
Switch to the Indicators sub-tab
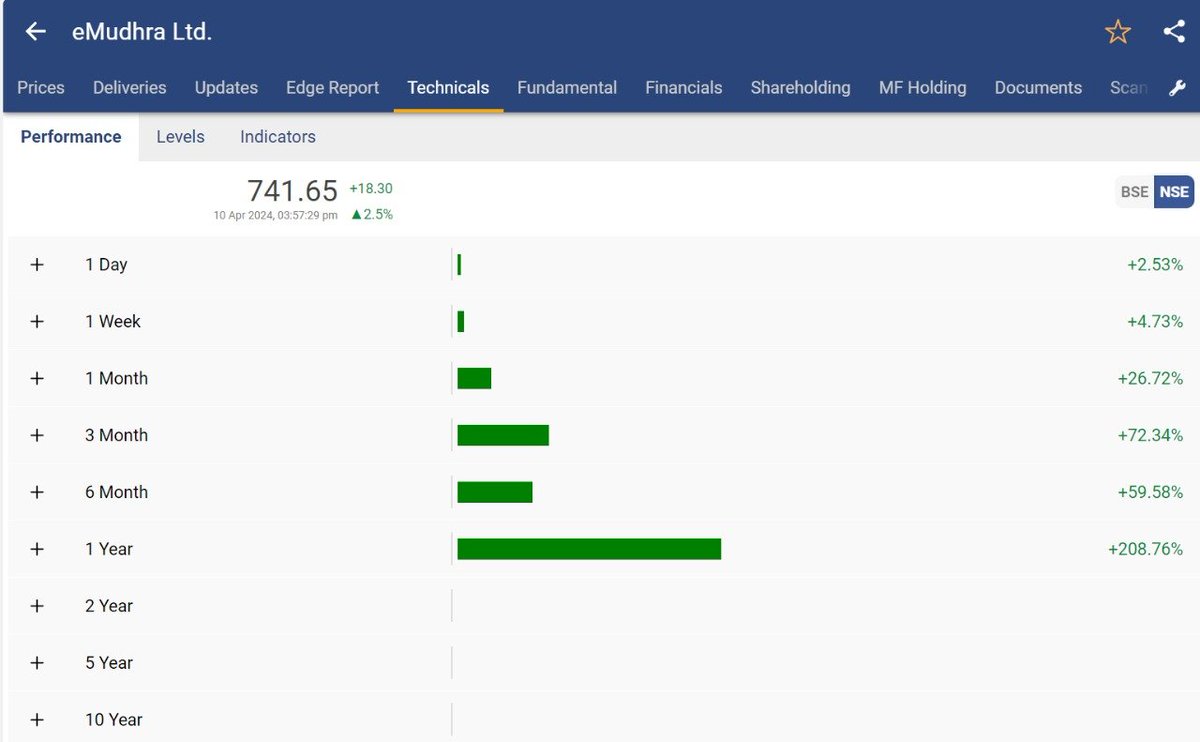[x=278, y=137]
